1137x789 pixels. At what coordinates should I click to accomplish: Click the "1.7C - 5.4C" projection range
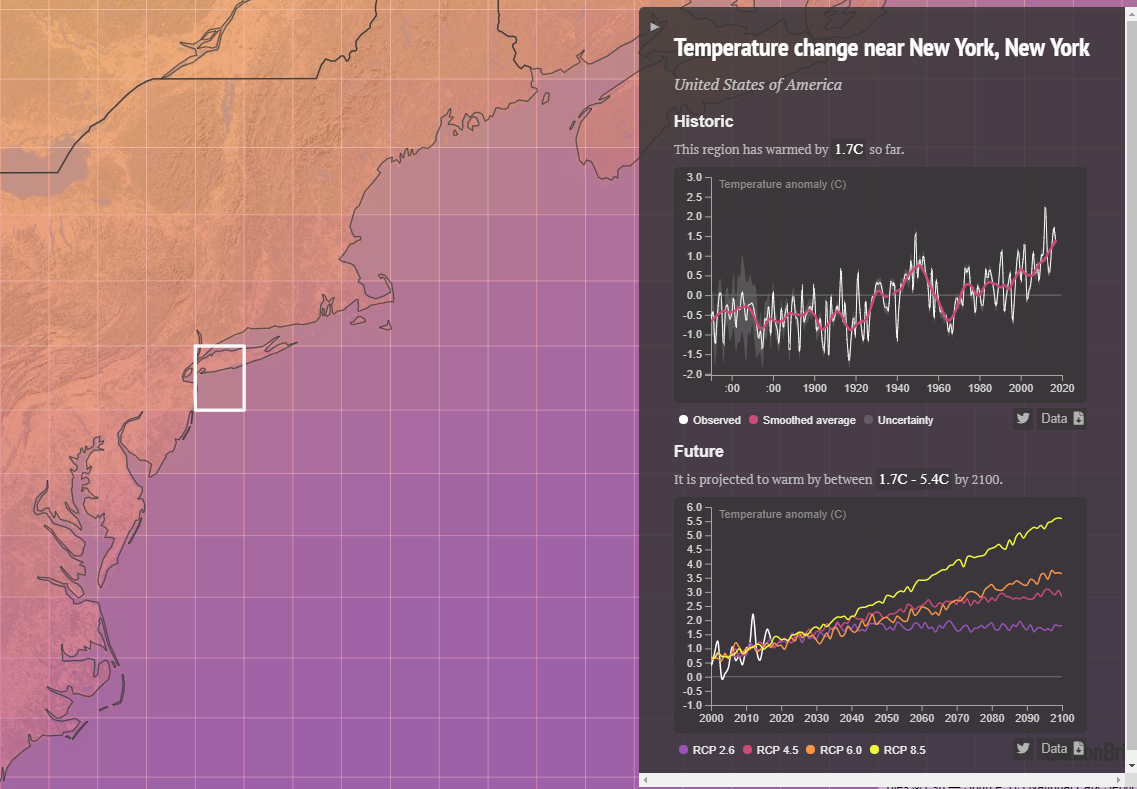(914, 479)
